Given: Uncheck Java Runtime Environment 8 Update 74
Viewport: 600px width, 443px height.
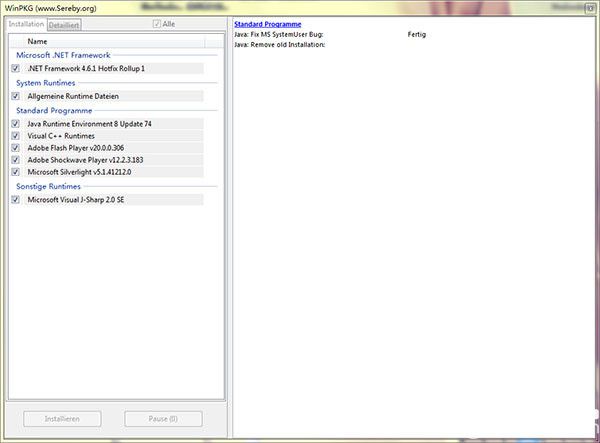Looking at the screenshot, I should pos(15,124).
